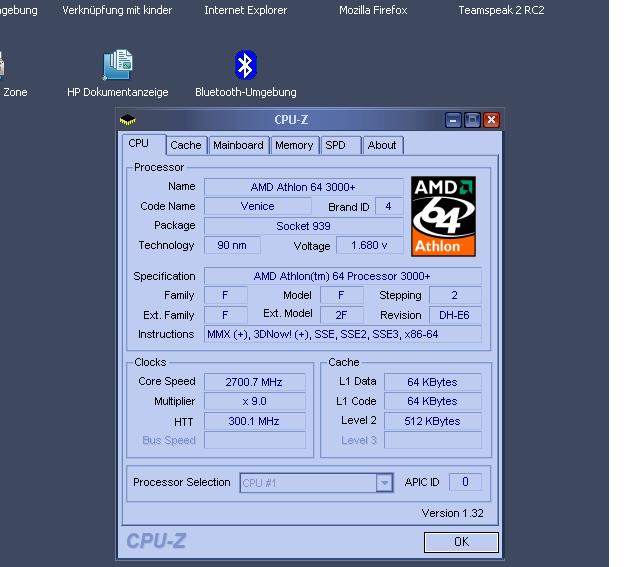This screenshot has width=640, height=567.
Task: Click the AMD Athlon 64 logo
Action: click(x=443, y=216)
